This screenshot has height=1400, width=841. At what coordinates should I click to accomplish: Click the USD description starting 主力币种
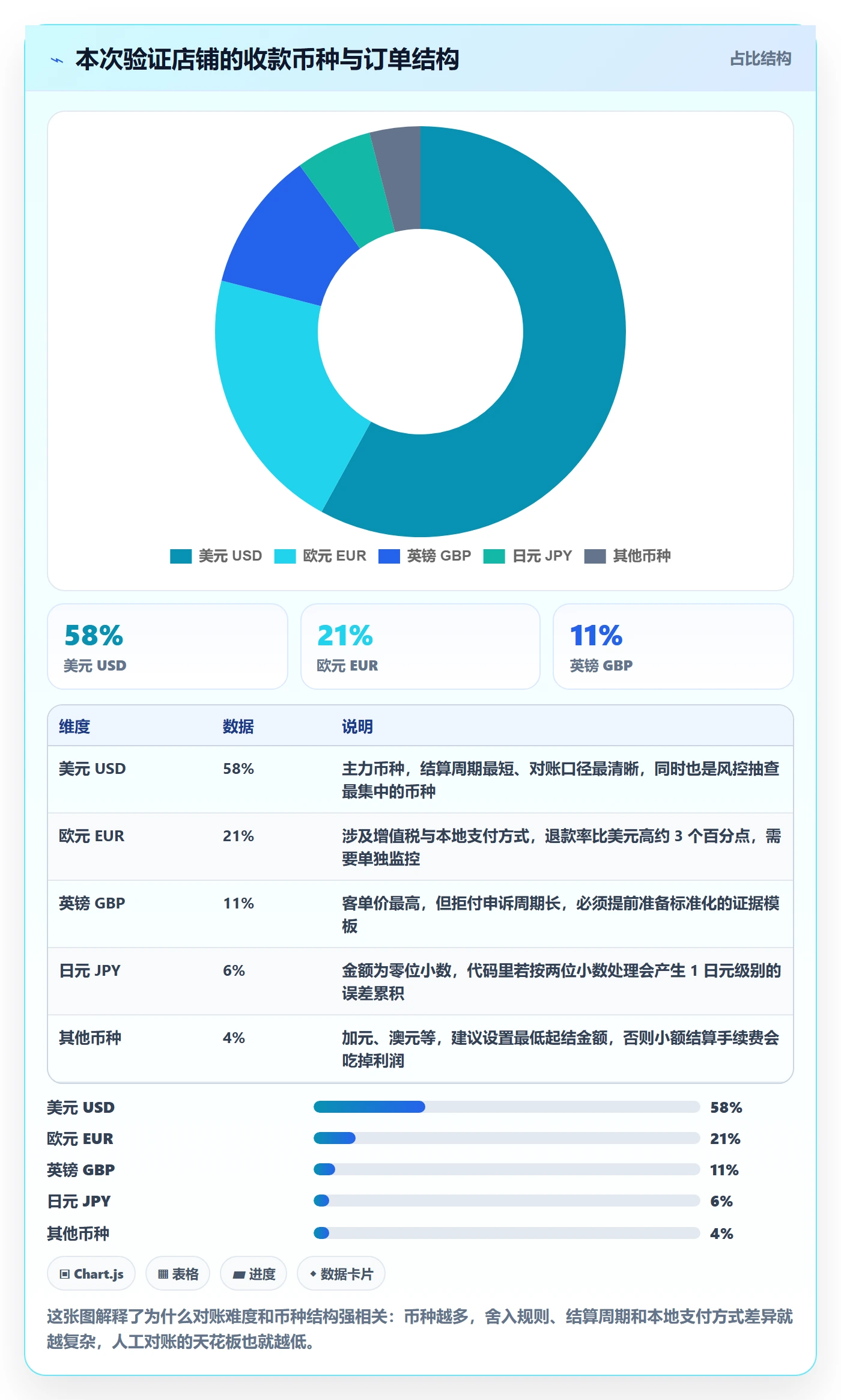(561, 780)
